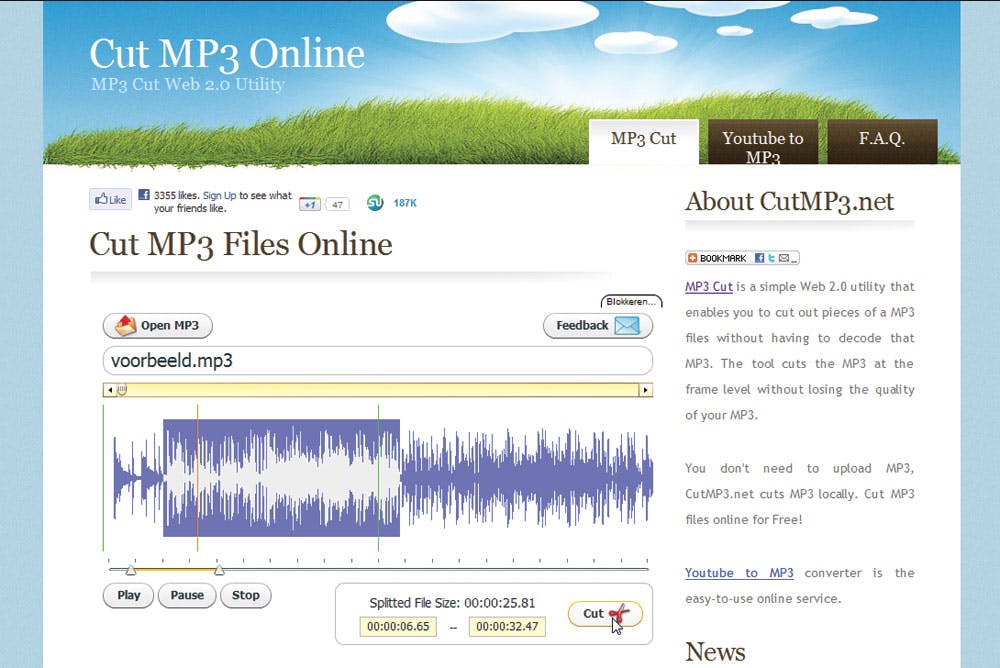
Task: Share via email icon in bookmark bar
Action: pos(784,258)
